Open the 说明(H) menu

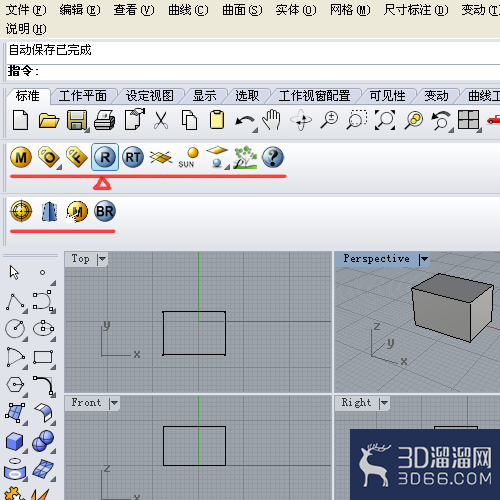pos(26,29)
